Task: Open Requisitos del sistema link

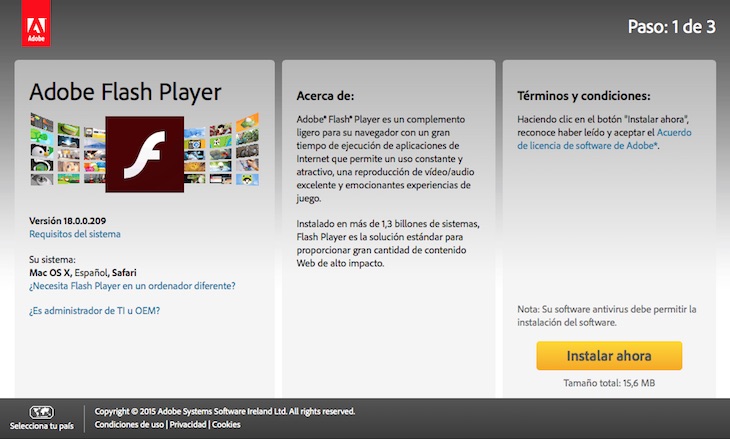Action: click(x=74, y=234)
